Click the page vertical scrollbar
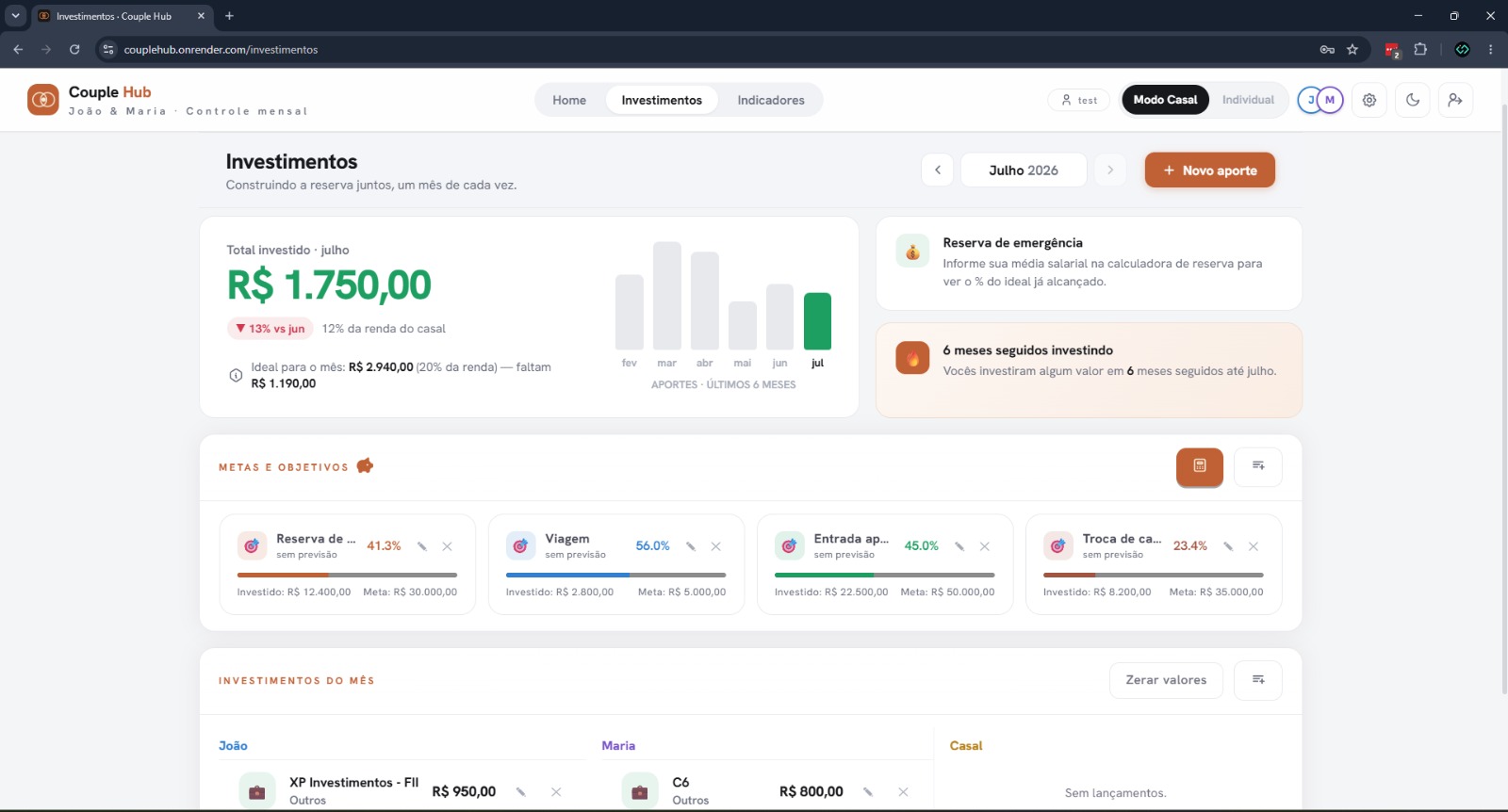The image size is (1508, 812). pyautogui.click(x=1503, y=400)
